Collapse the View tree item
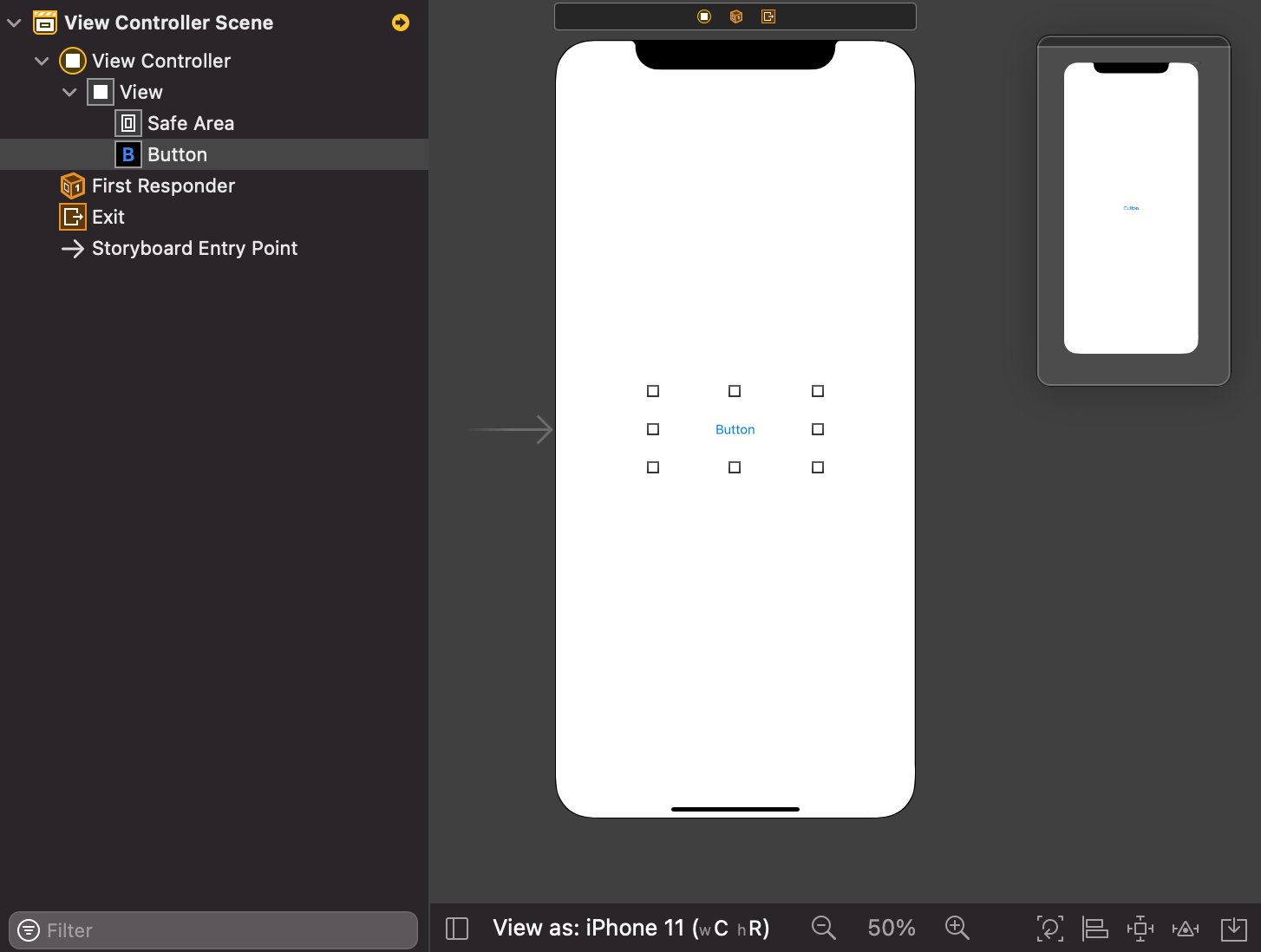The height and width of the screenshot is (952, 1261). click(69, 92)
